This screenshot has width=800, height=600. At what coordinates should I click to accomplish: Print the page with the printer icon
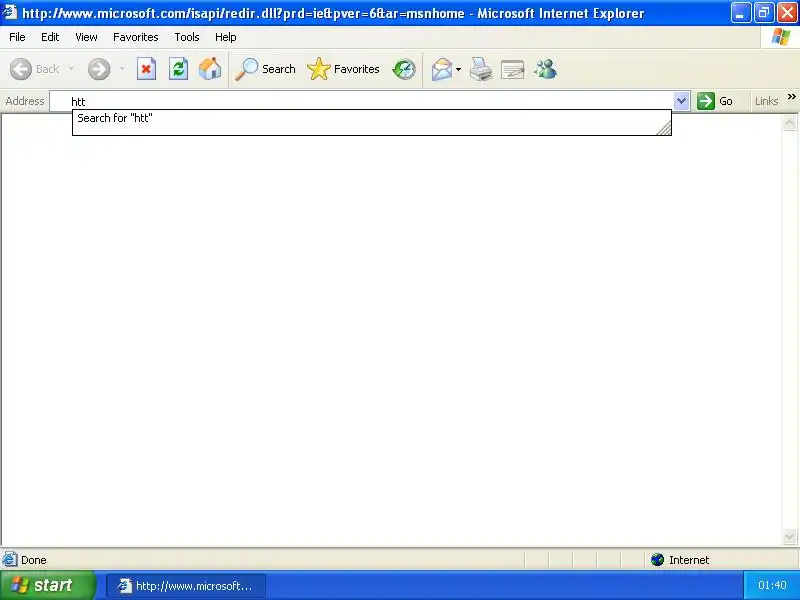coord(481,69)
